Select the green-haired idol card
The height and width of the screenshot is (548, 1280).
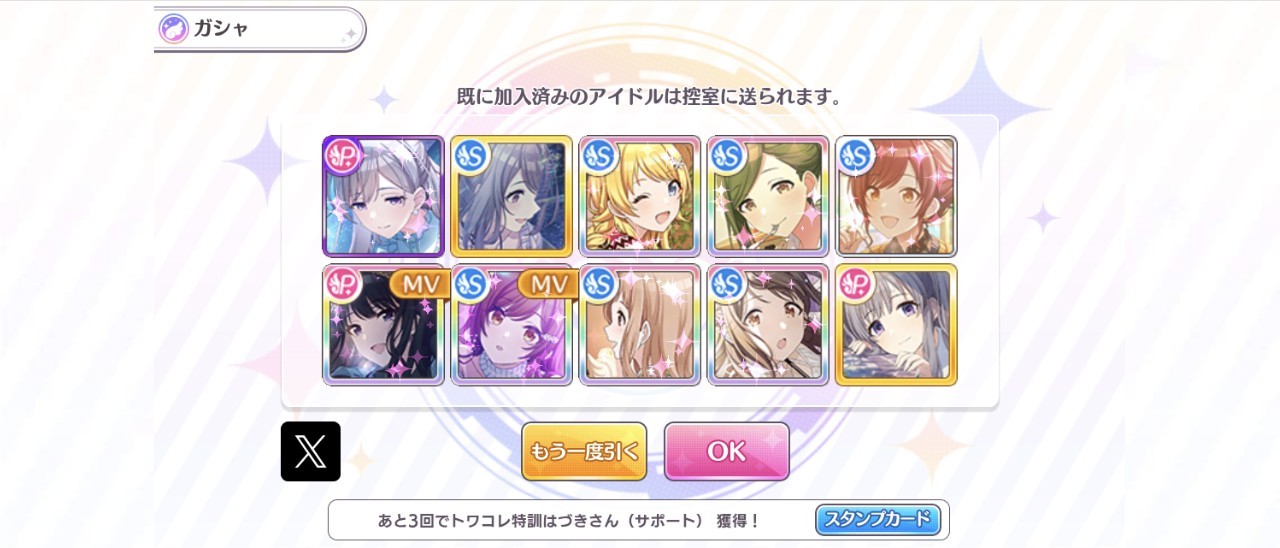(768, 197)
